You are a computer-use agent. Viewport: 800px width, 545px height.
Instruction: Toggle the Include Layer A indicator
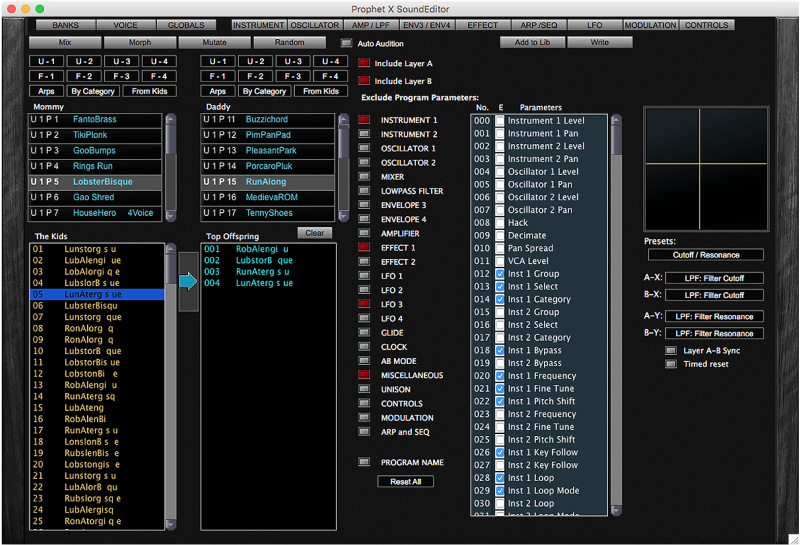(365, 63)
